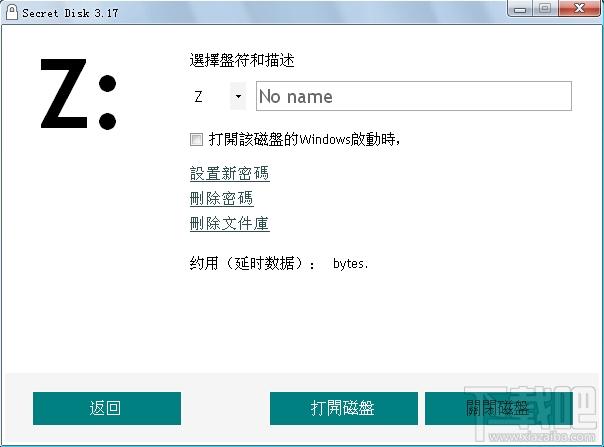This screenshot has height=447, width=604.
Task: Maximize the Secret Disk window
Action: [544, 8]
